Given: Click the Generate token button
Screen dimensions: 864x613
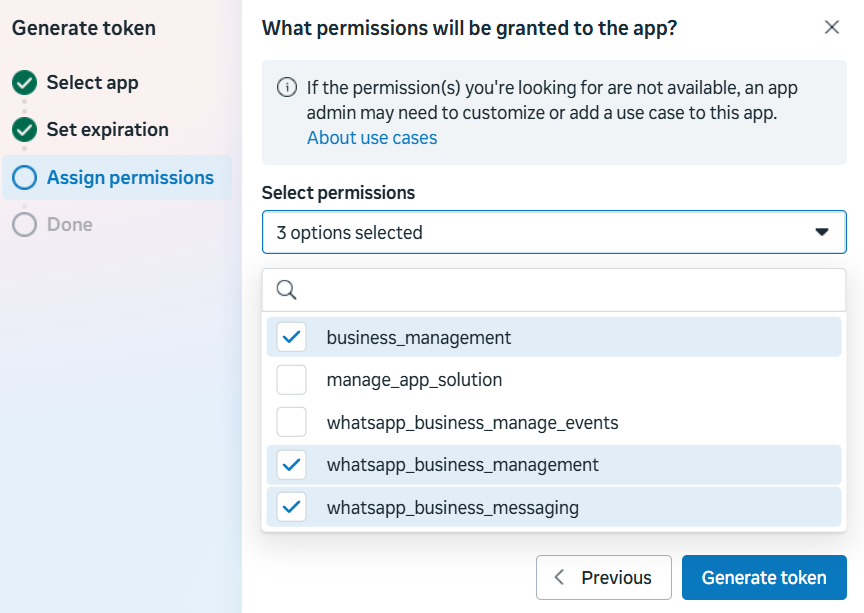Looking at the screenshot, I should click(x=764, y=577).
